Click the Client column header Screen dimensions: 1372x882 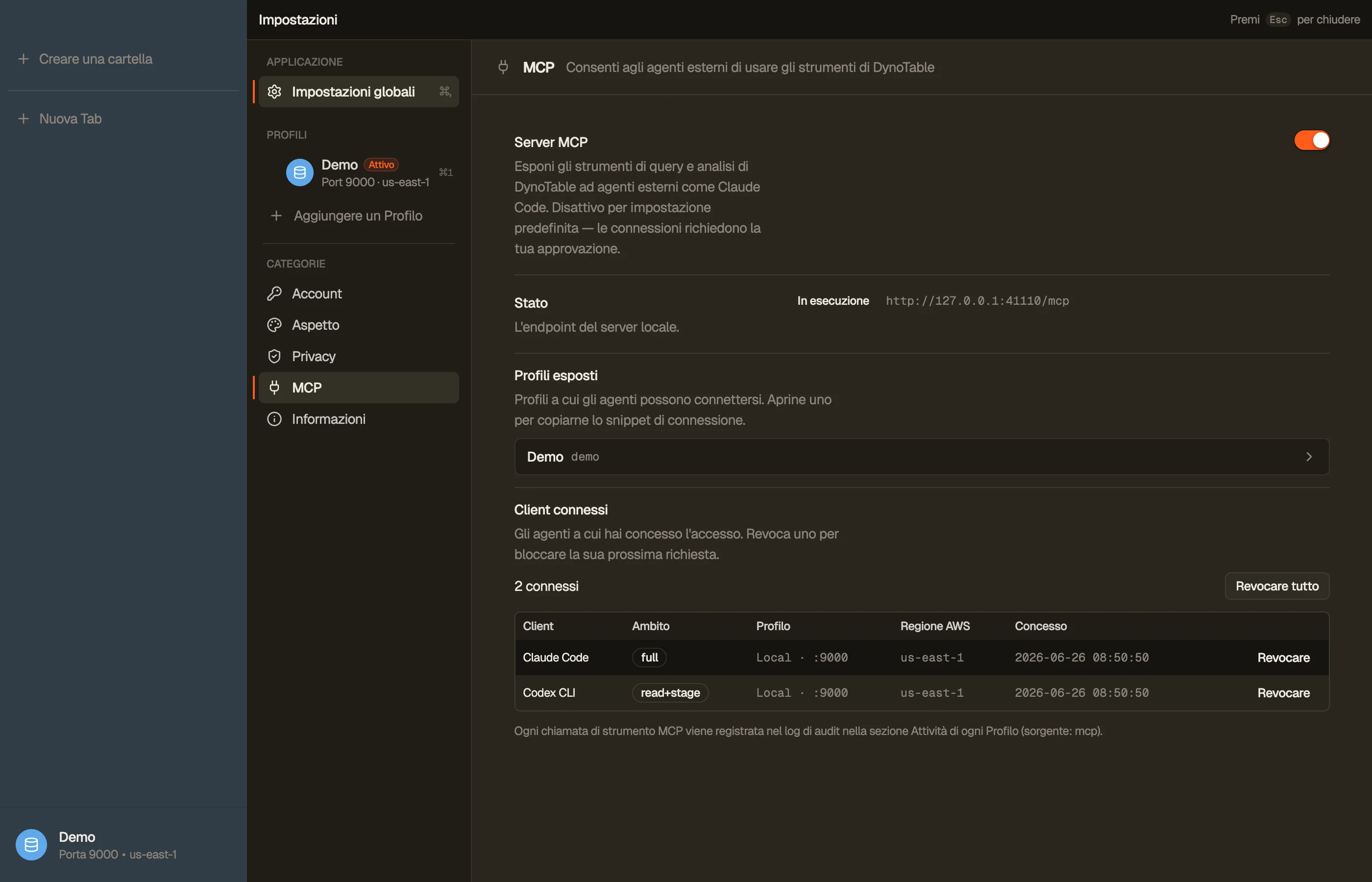[538, 626]
